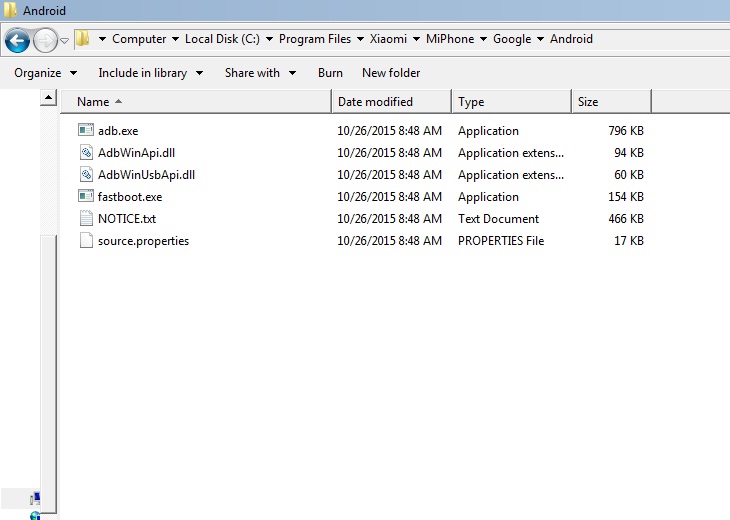Viewport: 730px width, 520px height.
Task: Expand the arrow after Computer breadcrumb
Action: point(176,39)
